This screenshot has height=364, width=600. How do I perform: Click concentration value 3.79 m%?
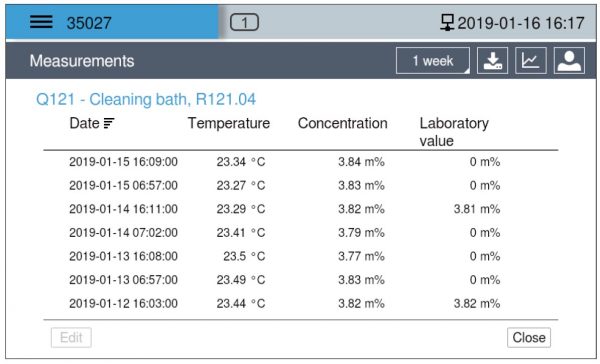click(361, 233)
